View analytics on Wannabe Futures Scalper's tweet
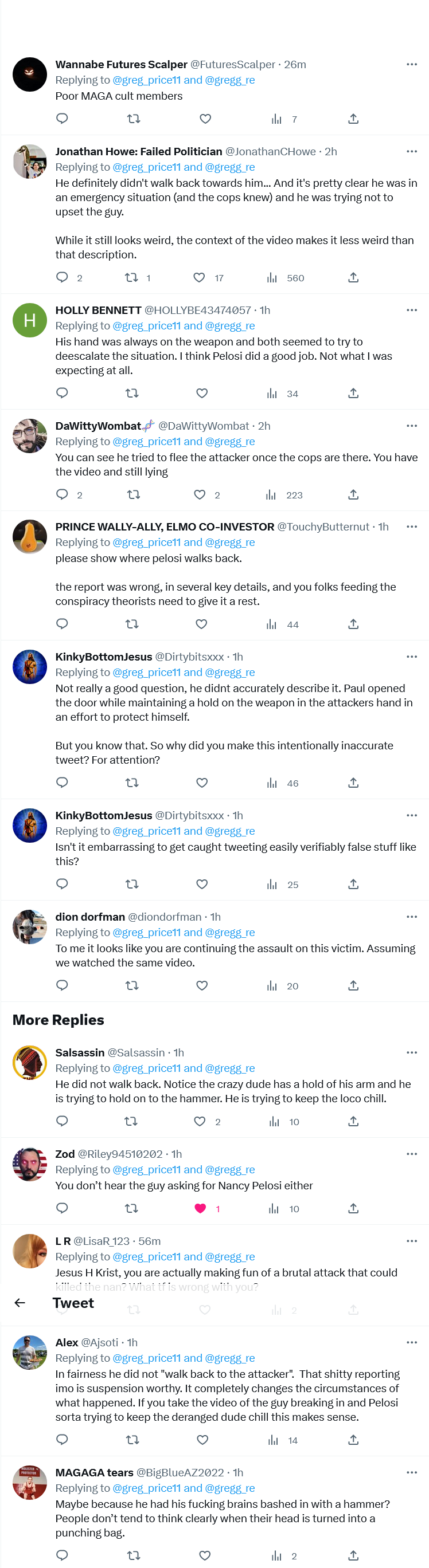Viewport: 429px width, 1568px height. click(x=276, y=119)
